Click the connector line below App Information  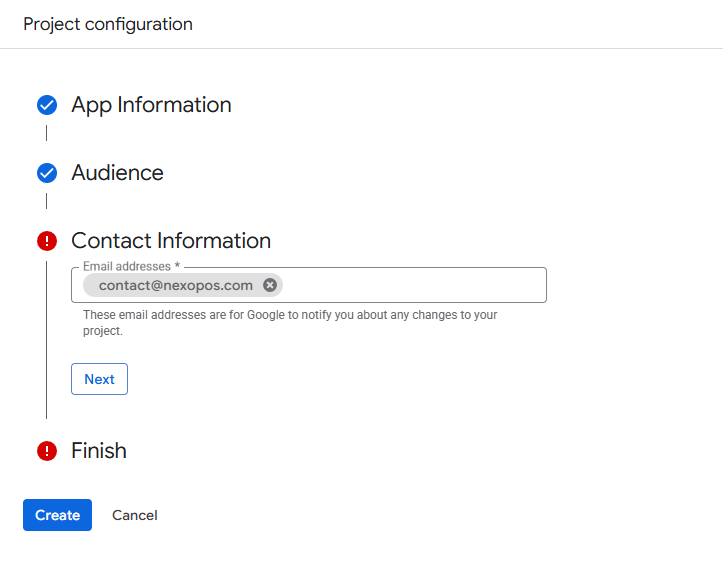point(47,133)
